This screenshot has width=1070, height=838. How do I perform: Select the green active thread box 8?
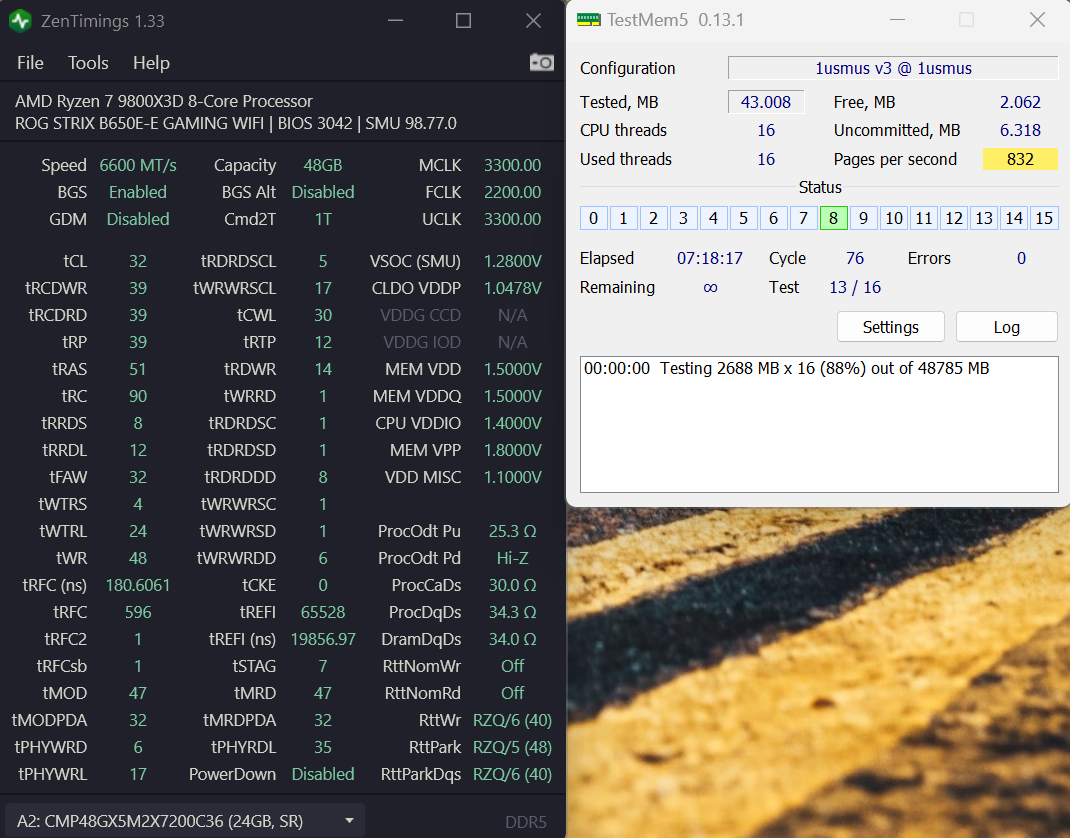coord(833,218)
